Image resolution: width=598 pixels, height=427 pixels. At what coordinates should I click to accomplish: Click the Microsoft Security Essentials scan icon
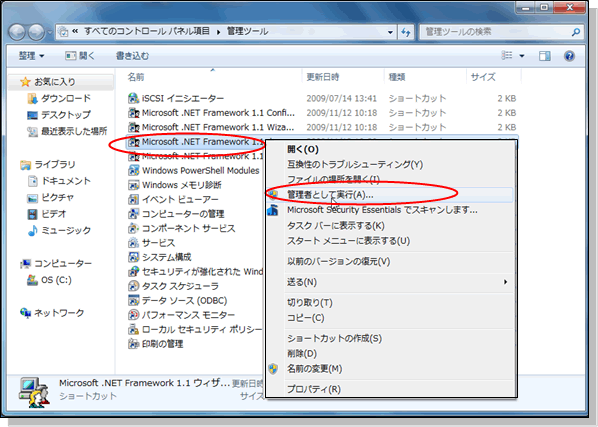[273, 210]
